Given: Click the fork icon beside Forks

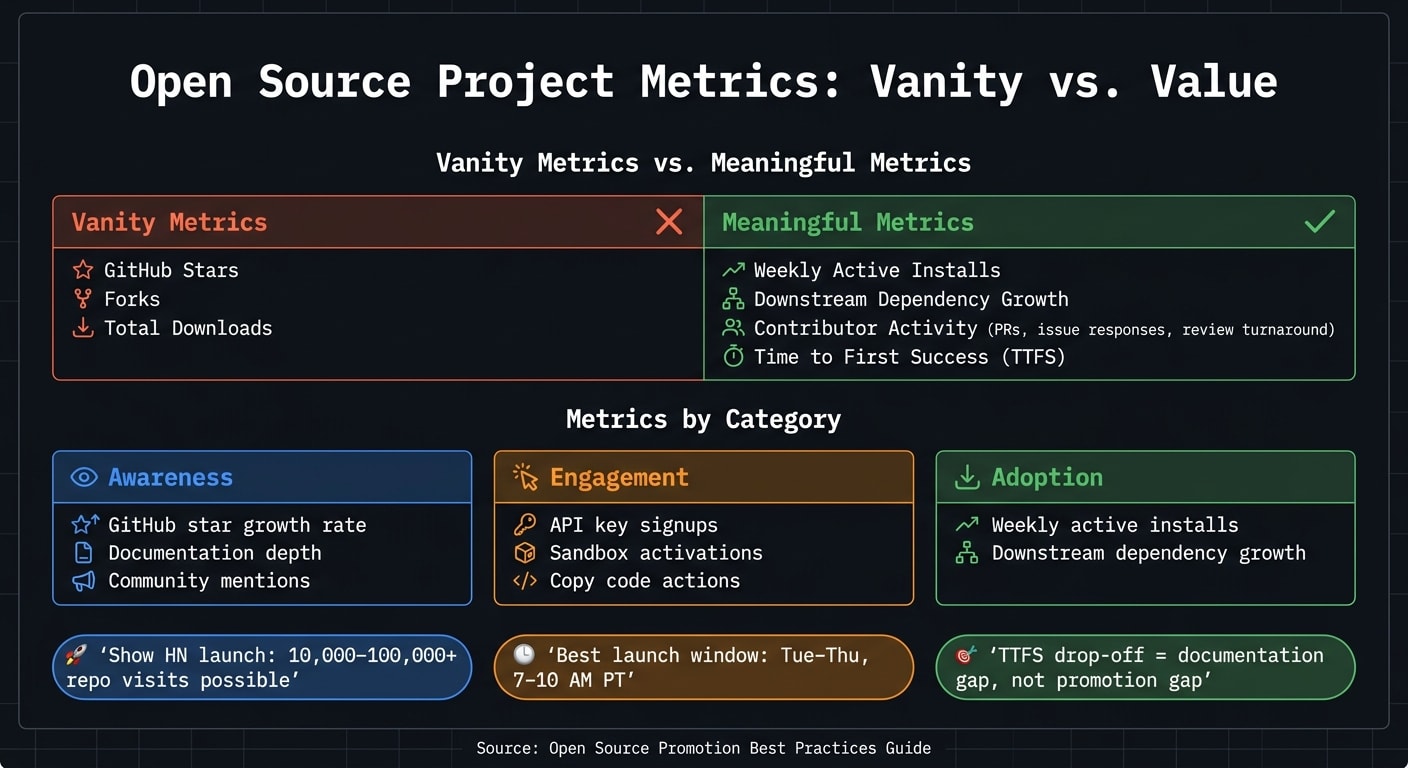Looking at the screenshot, I should tap(83, 299).
